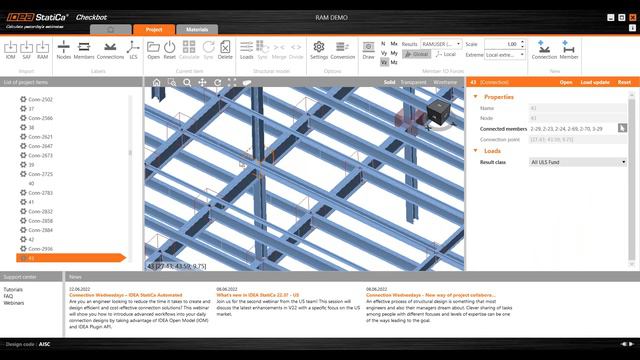Open news article about IDEA StatiCa Automated
640x360 pixels.
tap(126, 295)
